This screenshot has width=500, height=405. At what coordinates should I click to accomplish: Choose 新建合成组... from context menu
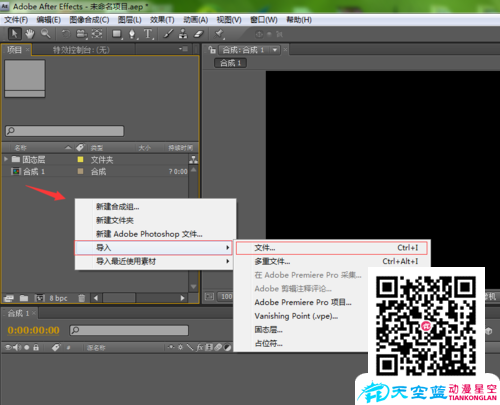[x=117, y=207]
